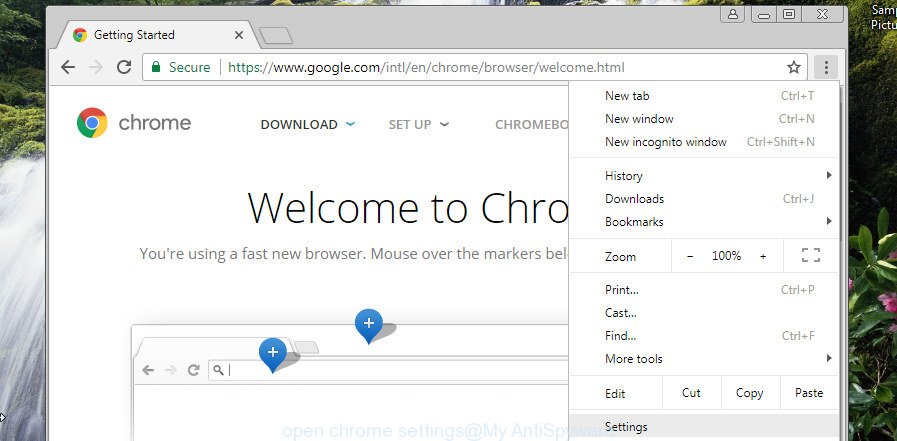The image size is (897, 441).
Task: Click Cut in the Edit row
Action: click(692, 393)
